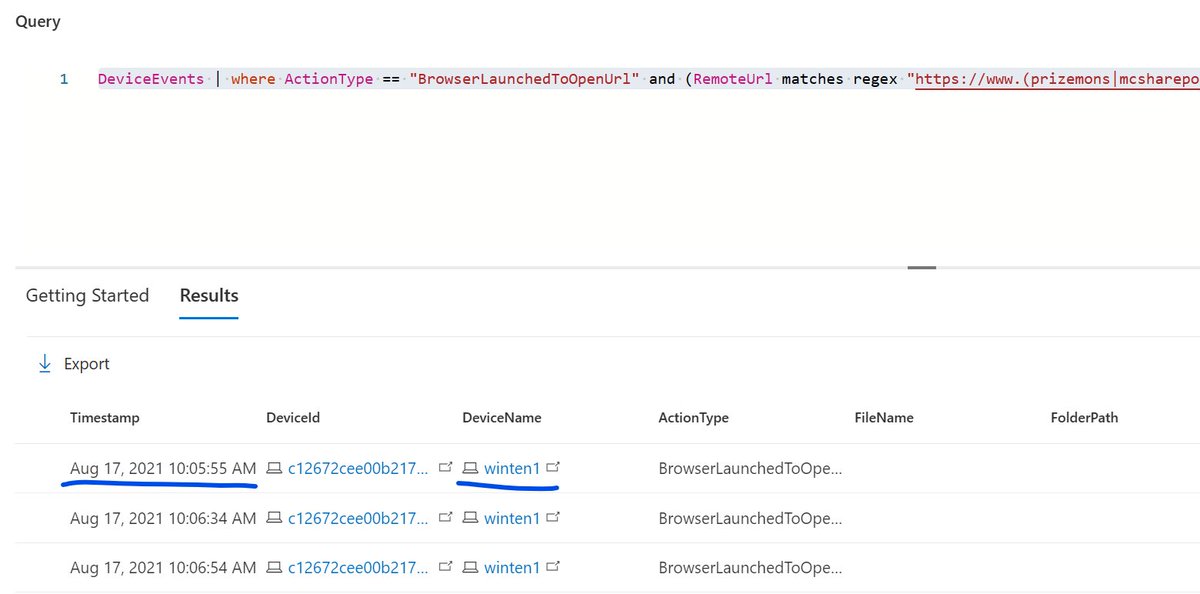Screen dimensions: 1200x594
Task: Click open-in-new-window icon after winten1, 10:05:55 row
Action: [553, 467]
